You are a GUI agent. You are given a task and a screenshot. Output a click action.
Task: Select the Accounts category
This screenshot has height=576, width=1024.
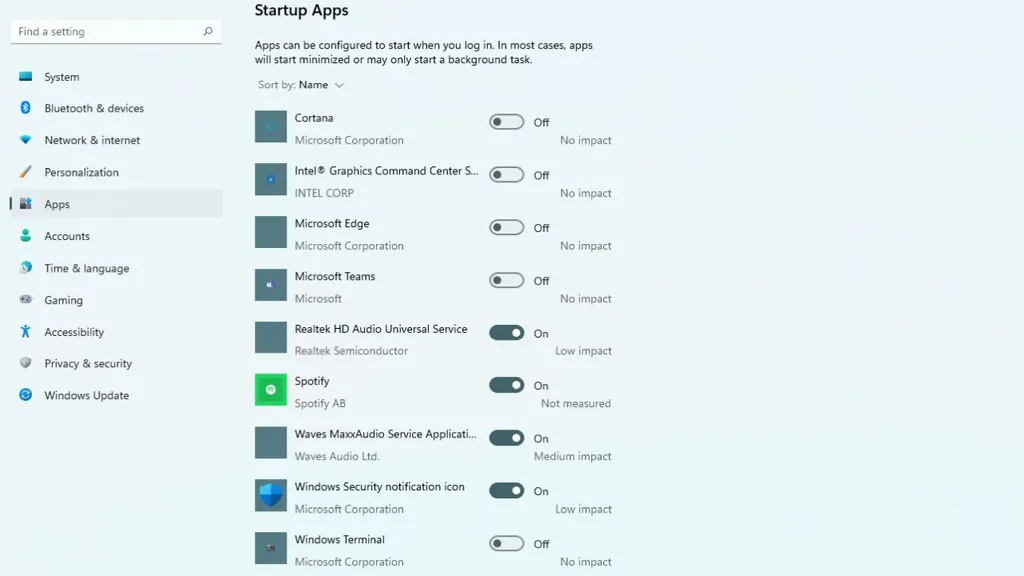pyautogui.click(x=67, y=236)
